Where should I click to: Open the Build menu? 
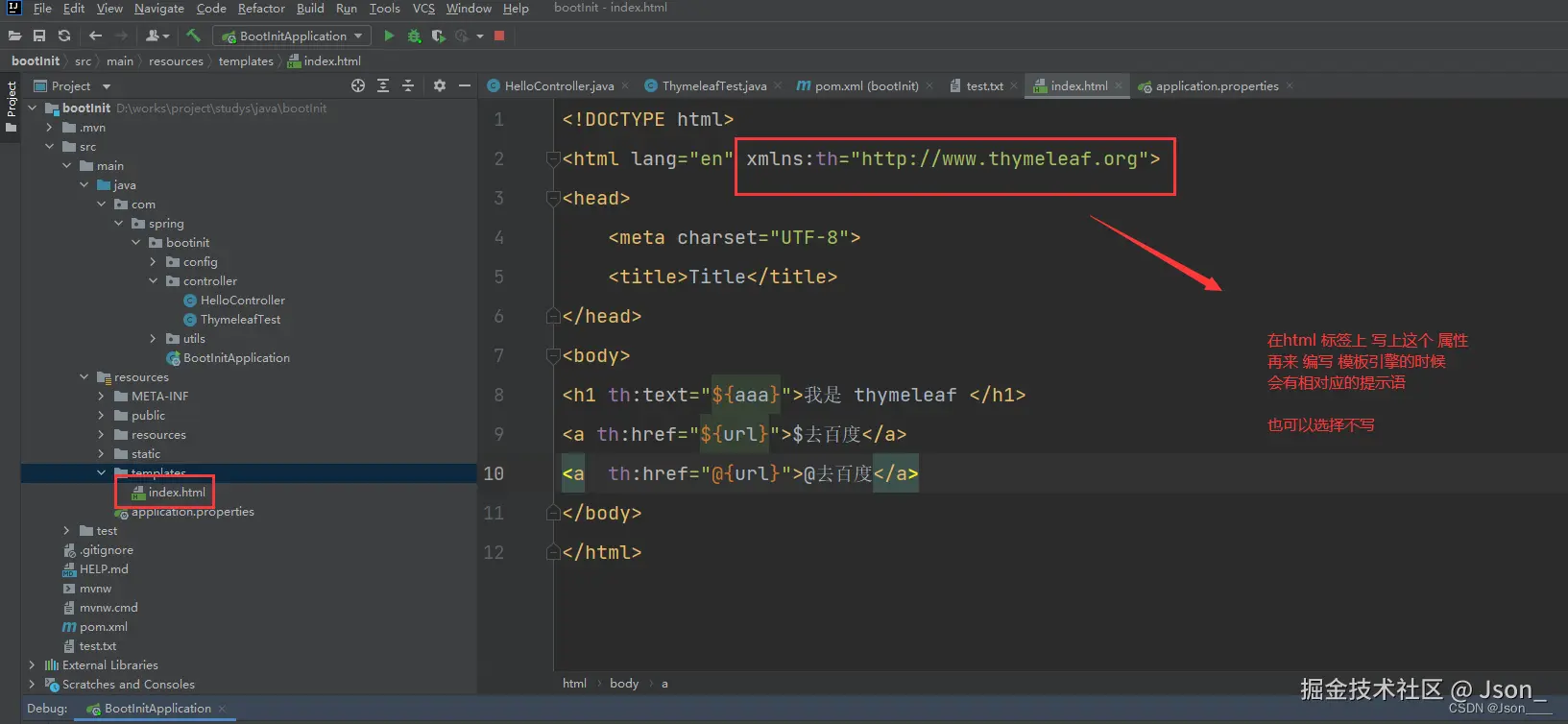tap(310, 8)
